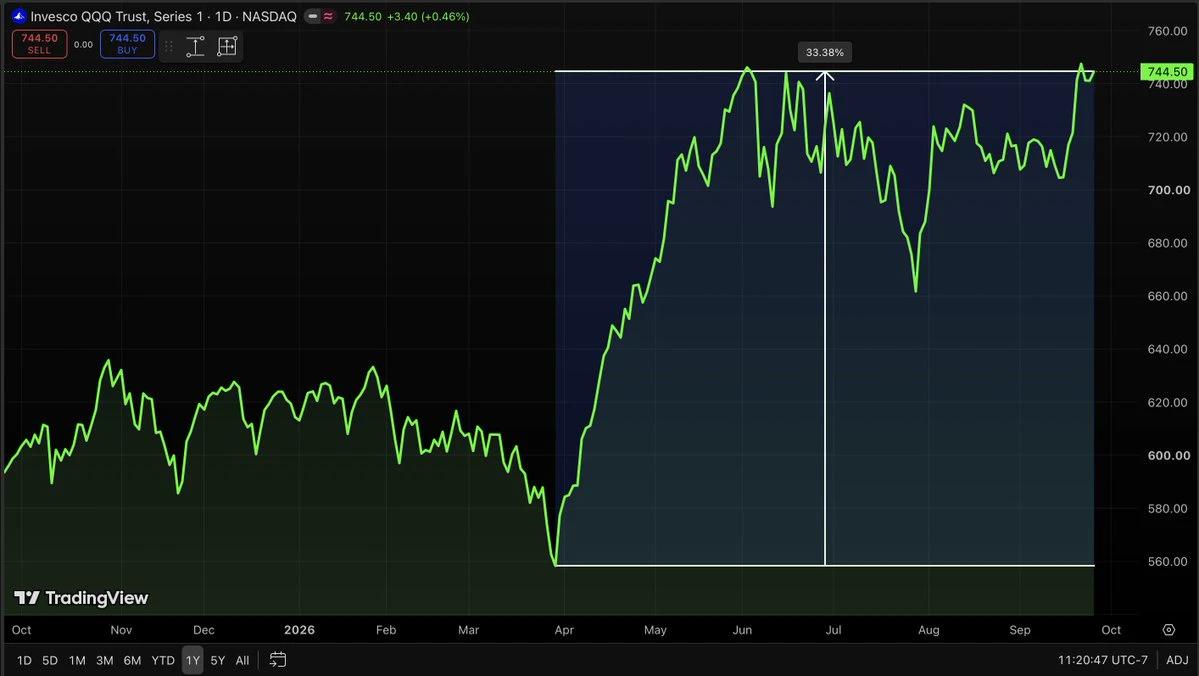
Task: Click the Apr label on time axis
Action: [x=564, y=630]
